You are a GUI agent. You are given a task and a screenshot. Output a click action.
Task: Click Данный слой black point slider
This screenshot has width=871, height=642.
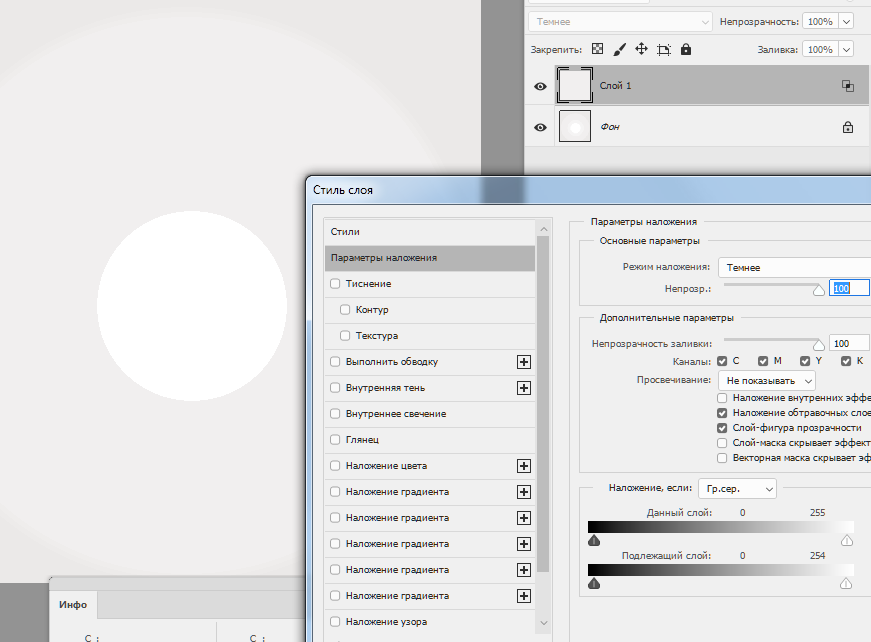(594, 540)
